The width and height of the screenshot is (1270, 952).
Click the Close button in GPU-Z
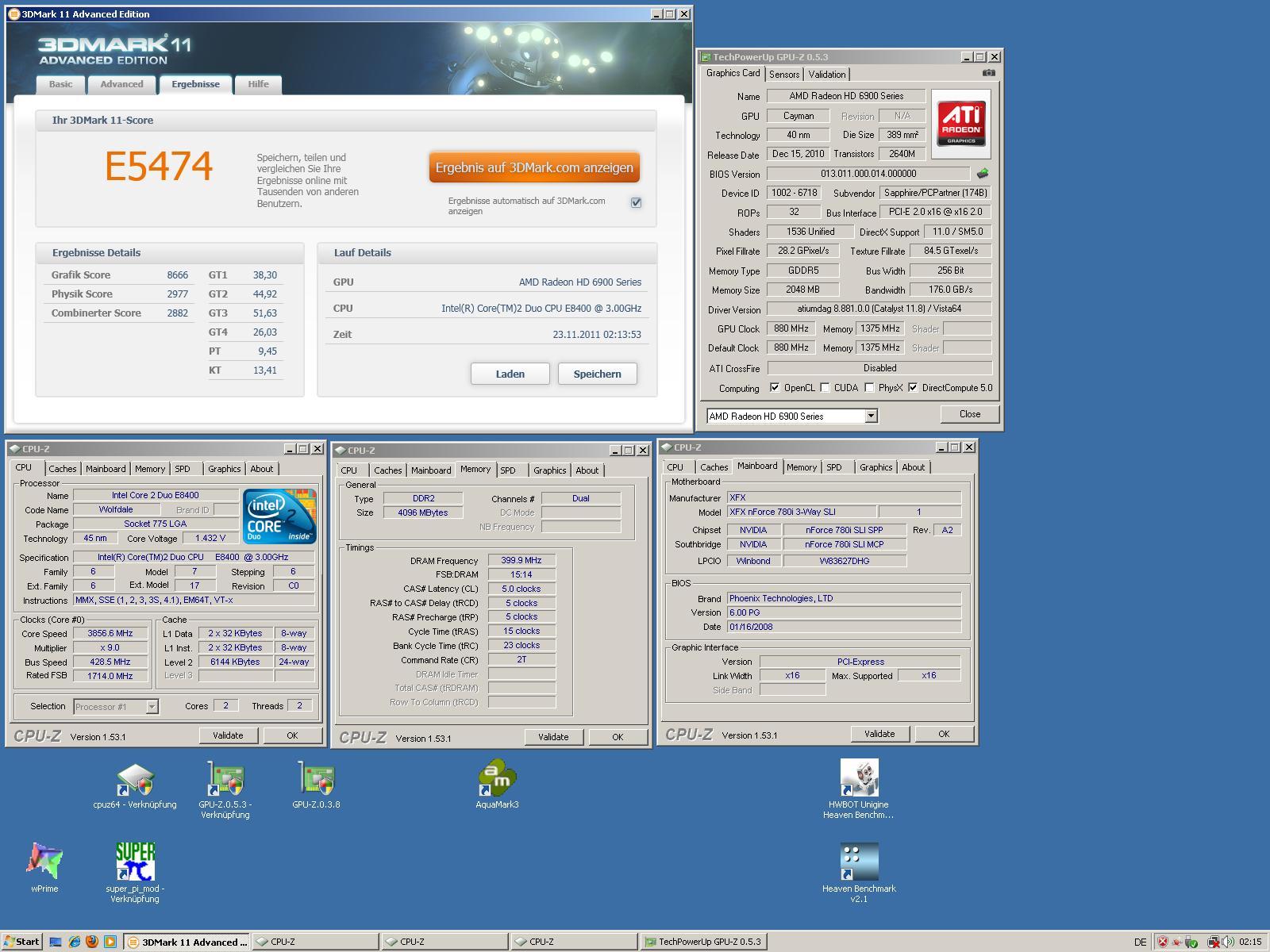tap(969, 414)
